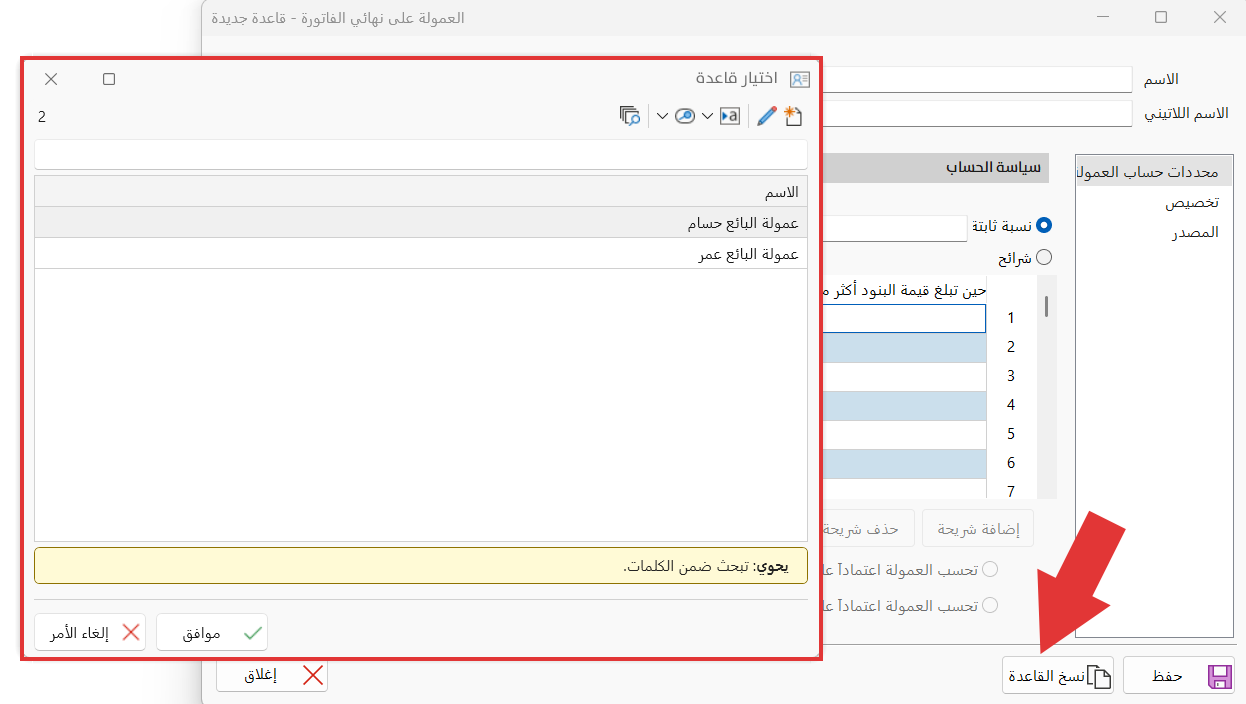Image resolution: width=1246 pixels, height=704 pixels.
Task: Select the شرائح radio button
Action: pyautogui.click(x=1045, y=257)
